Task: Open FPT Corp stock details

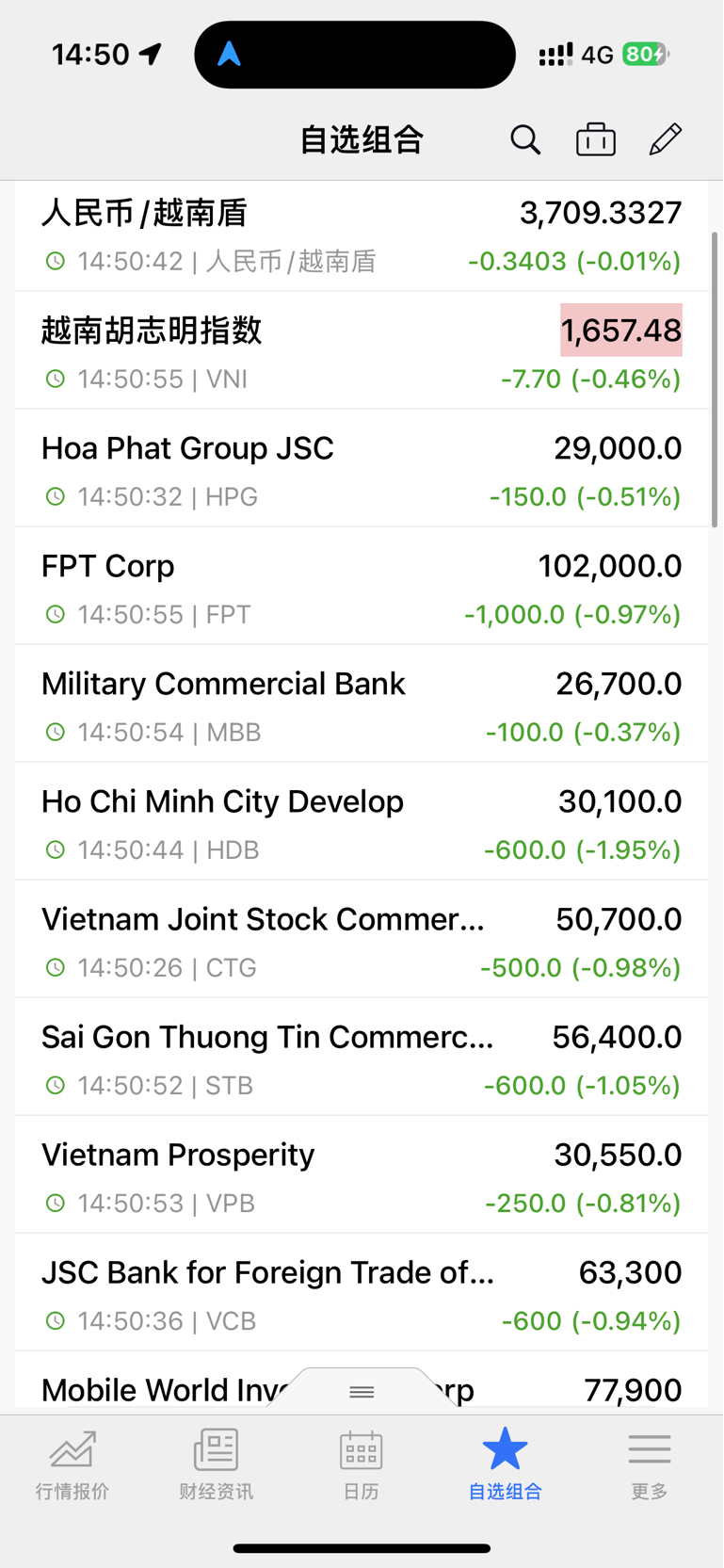Action: tap(362, 586)
